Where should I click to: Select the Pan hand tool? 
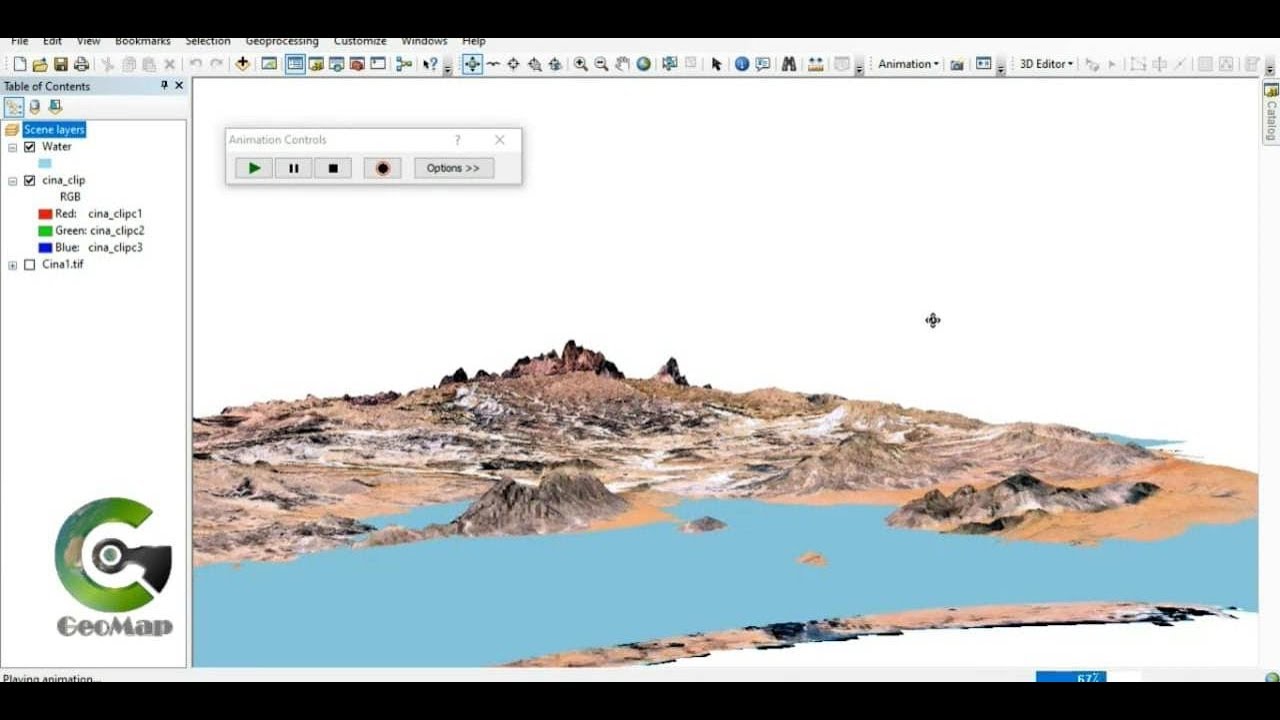coord(622,64)
